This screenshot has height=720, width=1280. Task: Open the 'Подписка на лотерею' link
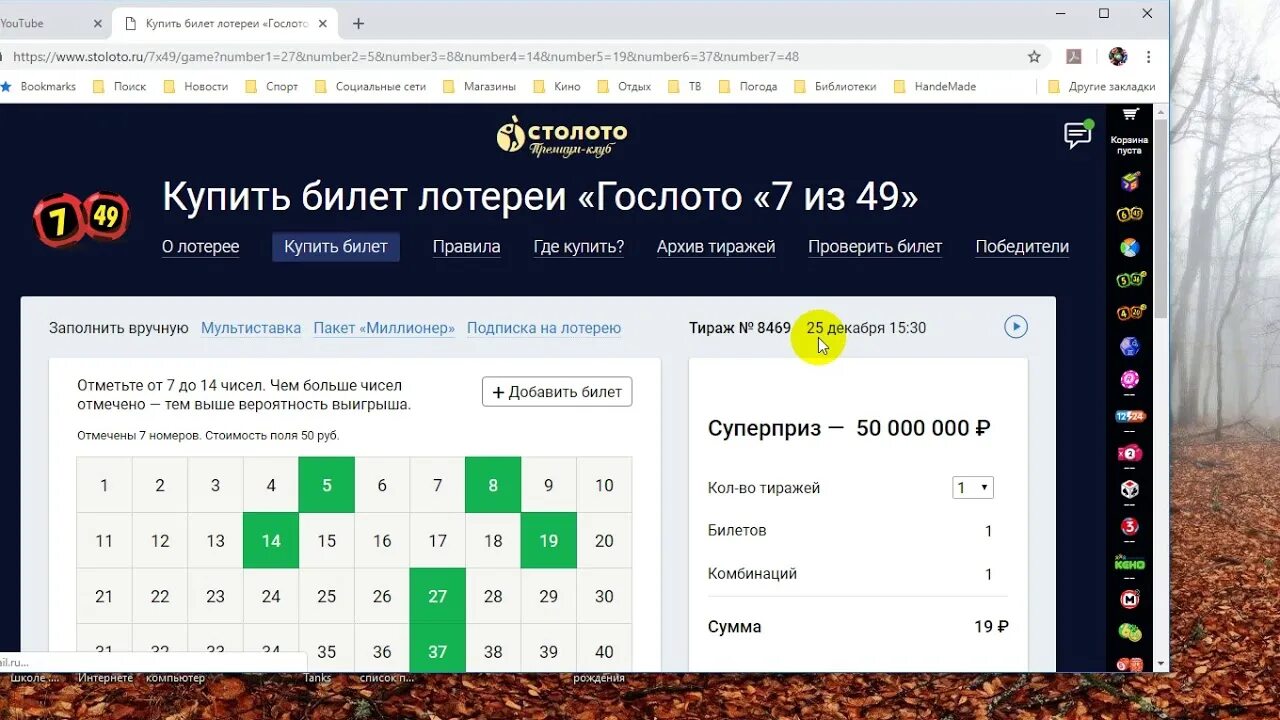coord(544,328)
